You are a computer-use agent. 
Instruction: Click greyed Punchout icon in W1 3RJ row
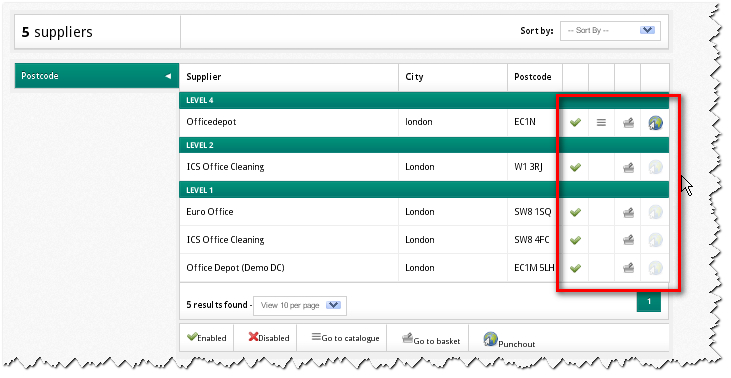655,167
